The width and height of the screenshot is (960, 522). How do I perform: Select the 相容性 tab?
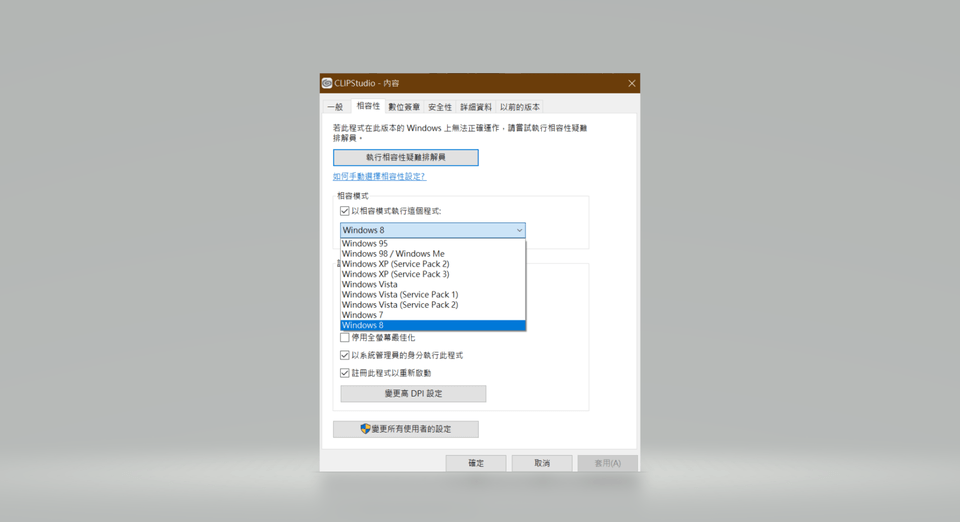point(368,106)
